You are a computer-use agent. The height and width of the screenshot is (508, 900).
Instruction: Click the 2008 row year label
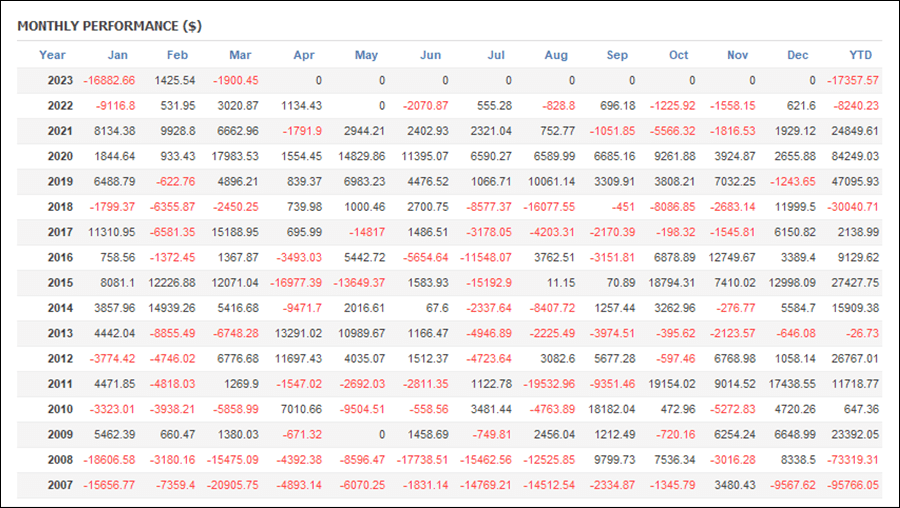click(60, 460)
